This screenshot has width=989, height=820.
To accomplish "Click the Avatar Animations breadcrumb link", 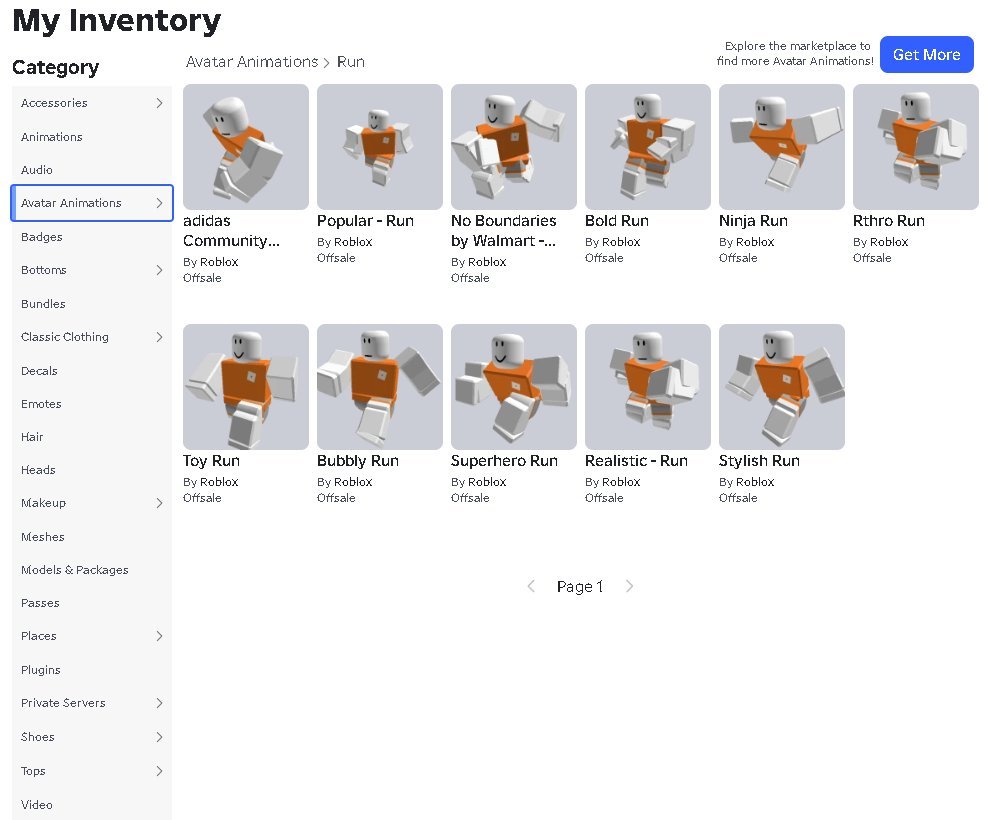I will 252,62.
